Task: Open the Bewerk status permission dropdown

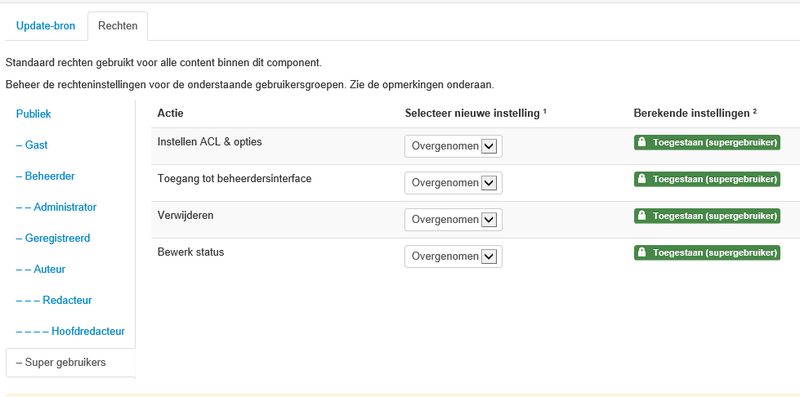Action: click(453, 257)
